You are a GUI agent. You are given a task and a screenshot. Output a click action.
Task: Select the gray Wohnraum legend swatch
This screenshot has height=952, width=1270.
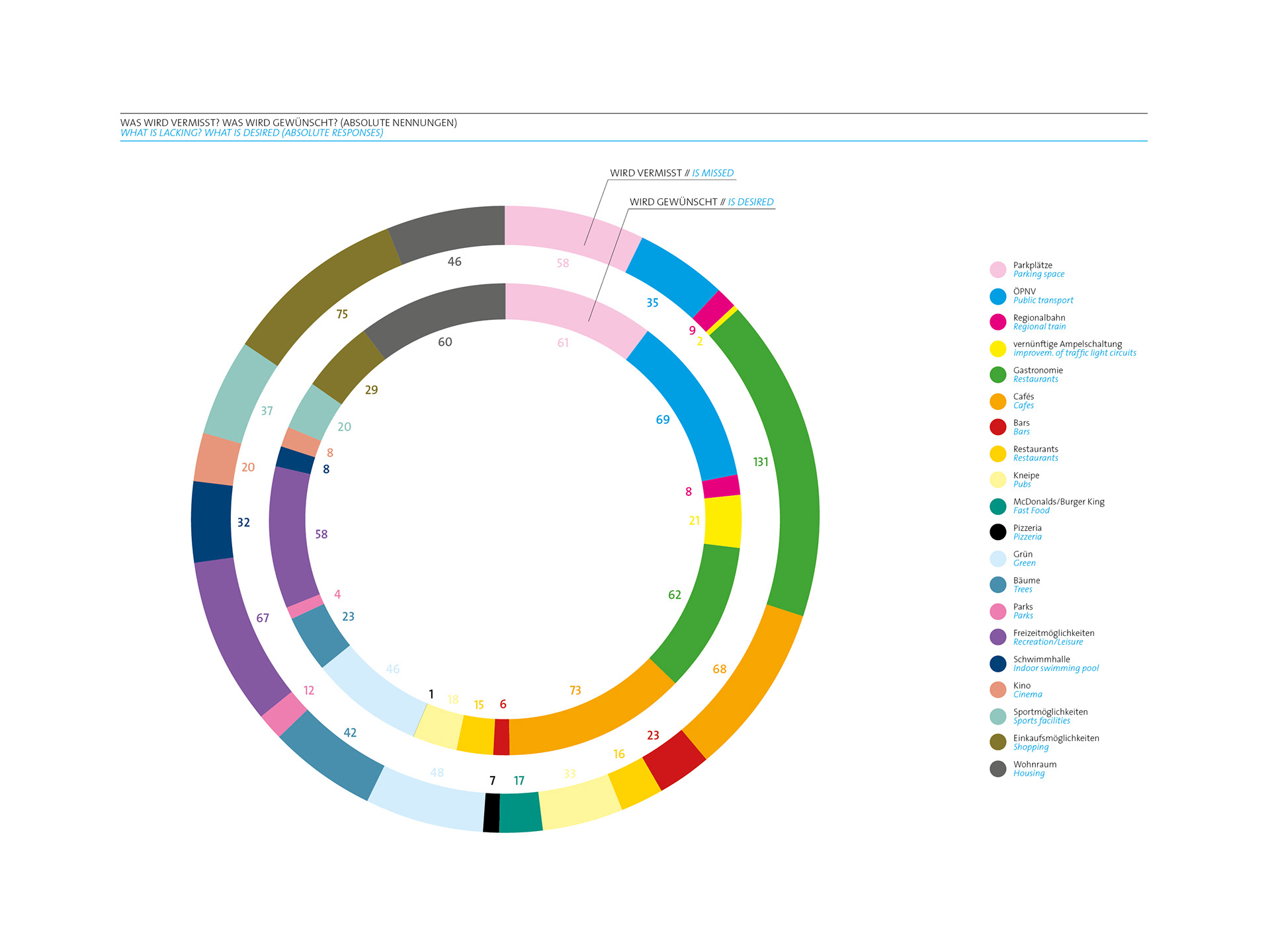(997, 769)
